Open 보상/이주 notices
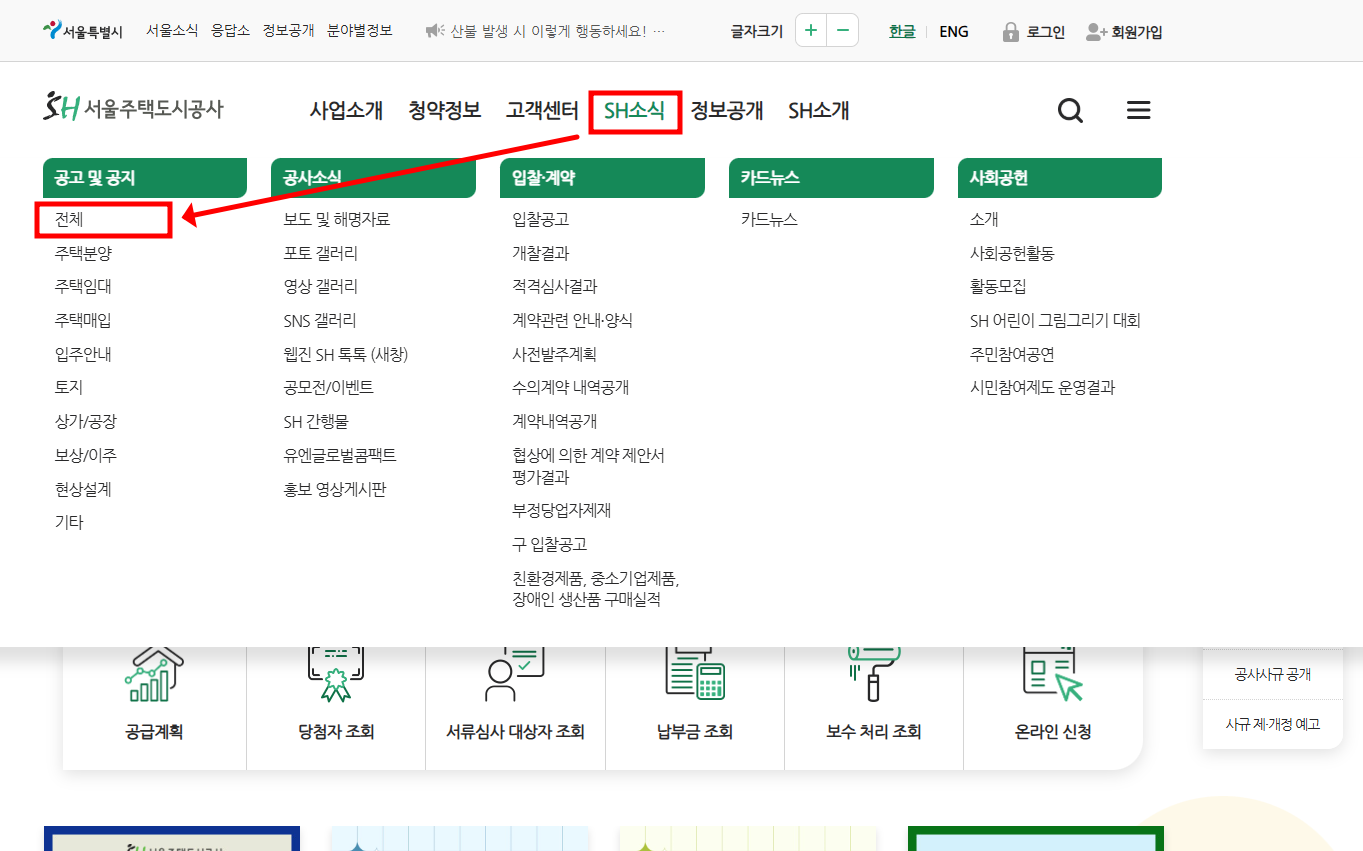Image resolution: width=1363 pixels, height=851 pixels. pyautogui.click(x=86, y=455)
